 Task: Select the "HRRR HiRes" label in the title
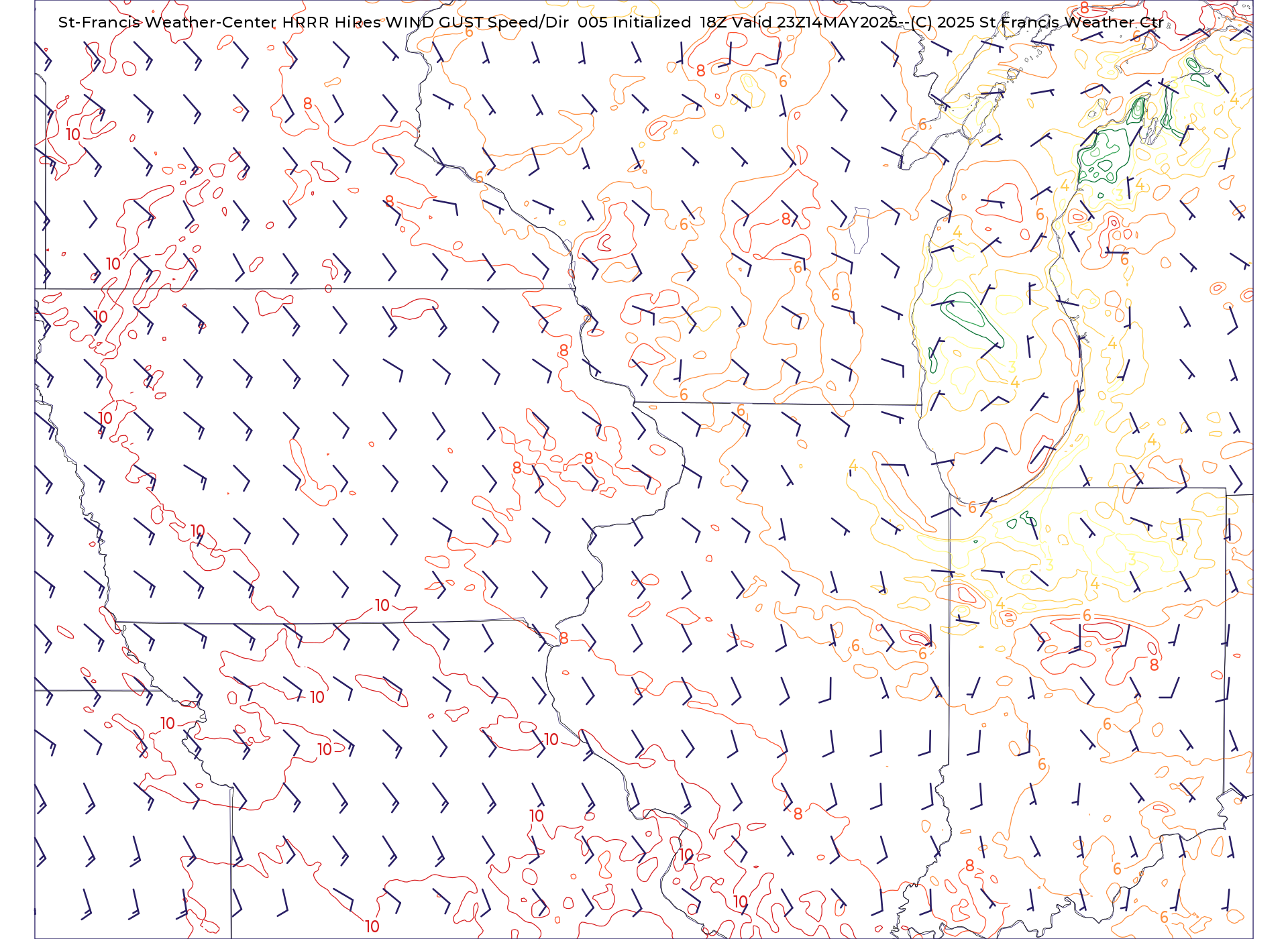[331, 22]
